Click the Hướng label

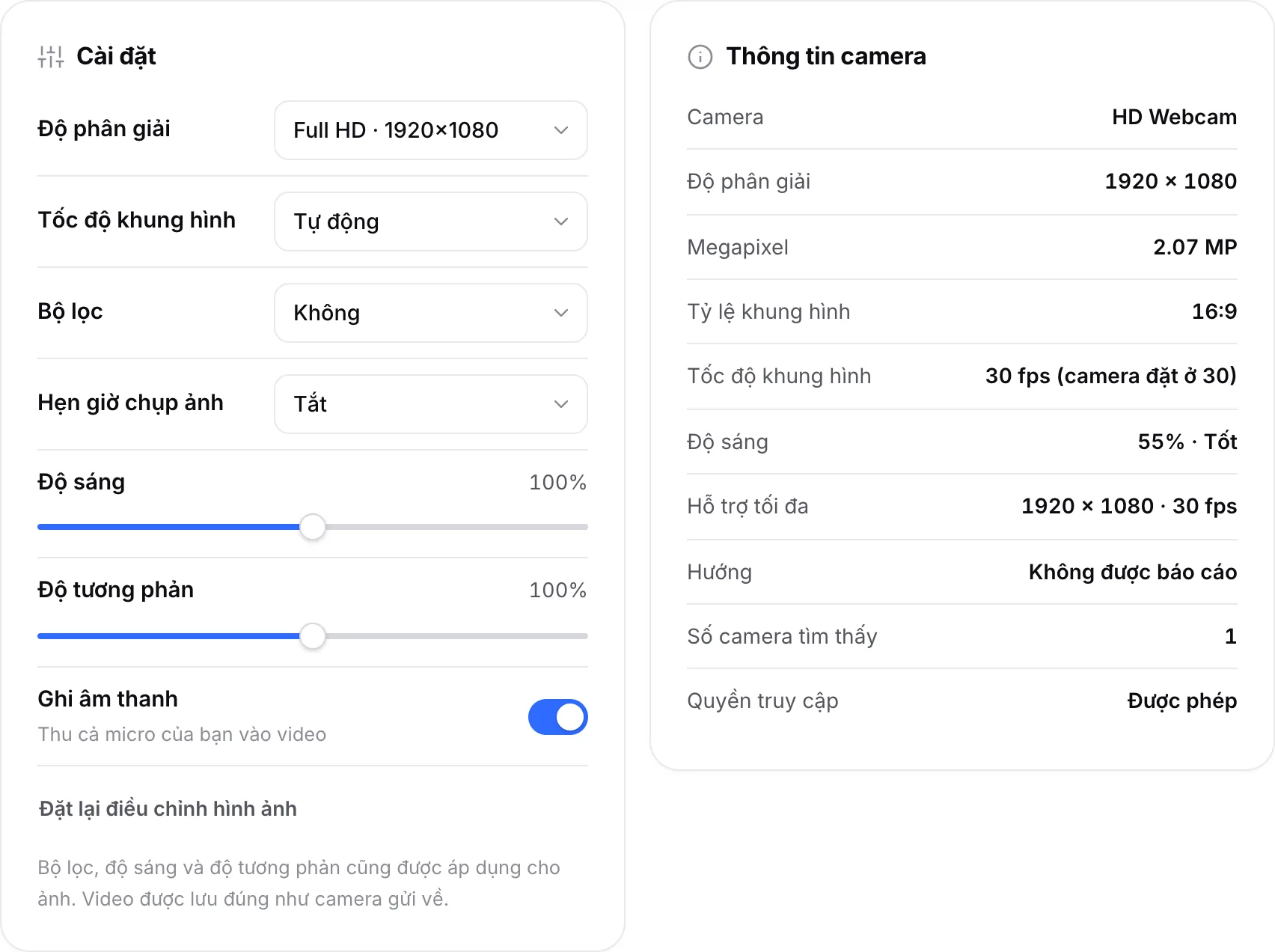tap(719, 572)
